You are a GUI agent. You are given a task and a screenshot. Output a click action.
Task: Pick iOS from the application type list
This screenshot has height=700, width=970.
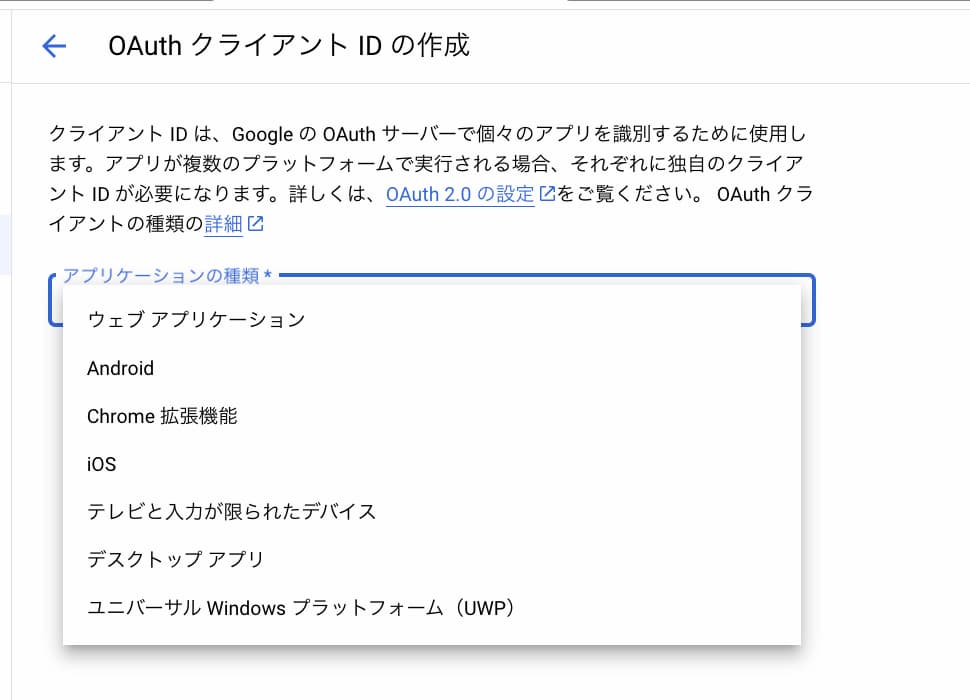(x=100, y=463)
